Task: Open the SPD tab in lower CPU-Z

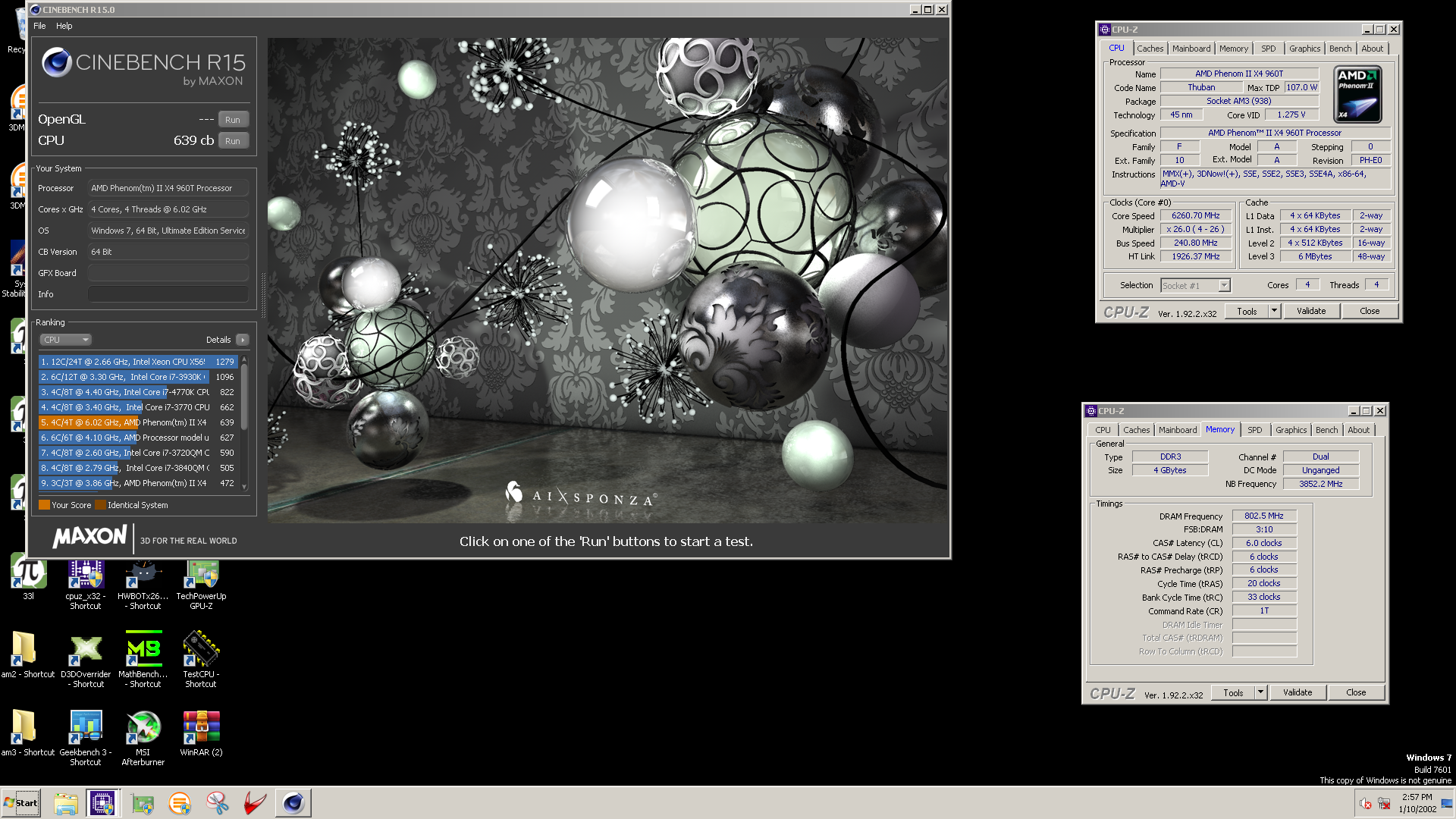Action: coord(1255,430)
